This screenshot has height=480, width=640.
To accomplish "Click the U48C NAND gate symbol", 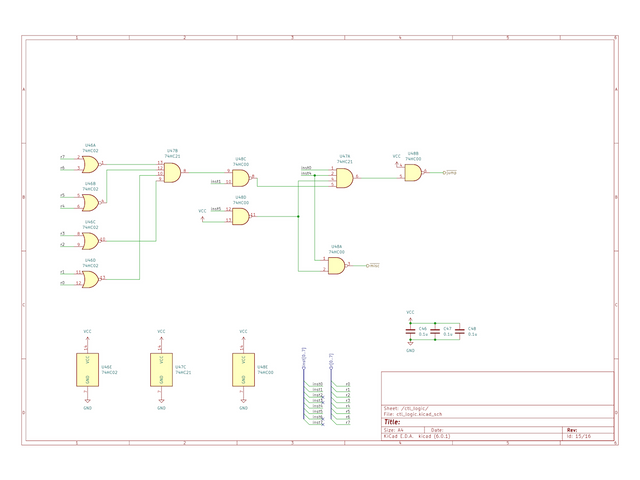I will point(240,178).
